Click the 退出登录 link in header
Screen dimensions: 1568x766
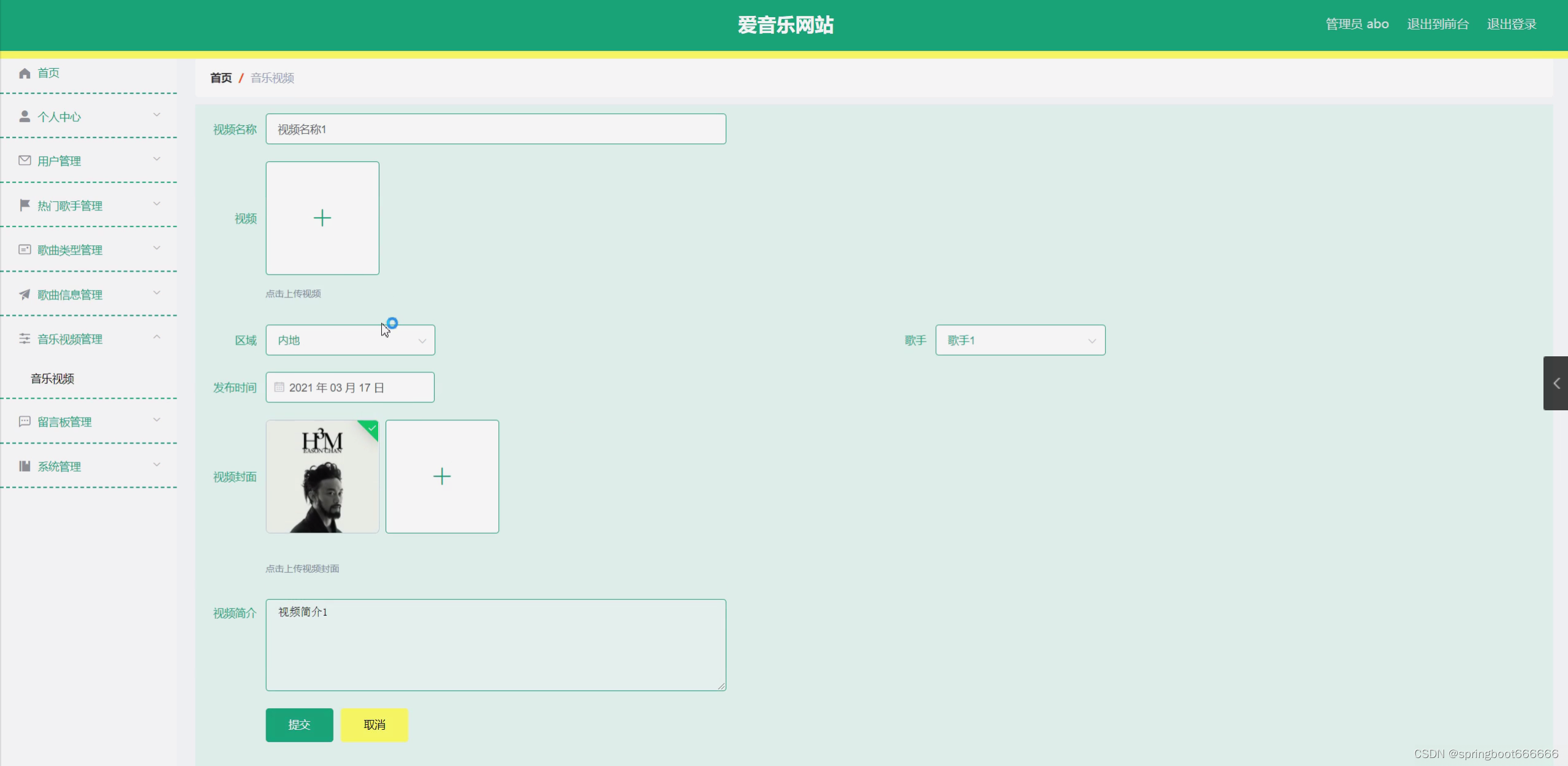1511,25
